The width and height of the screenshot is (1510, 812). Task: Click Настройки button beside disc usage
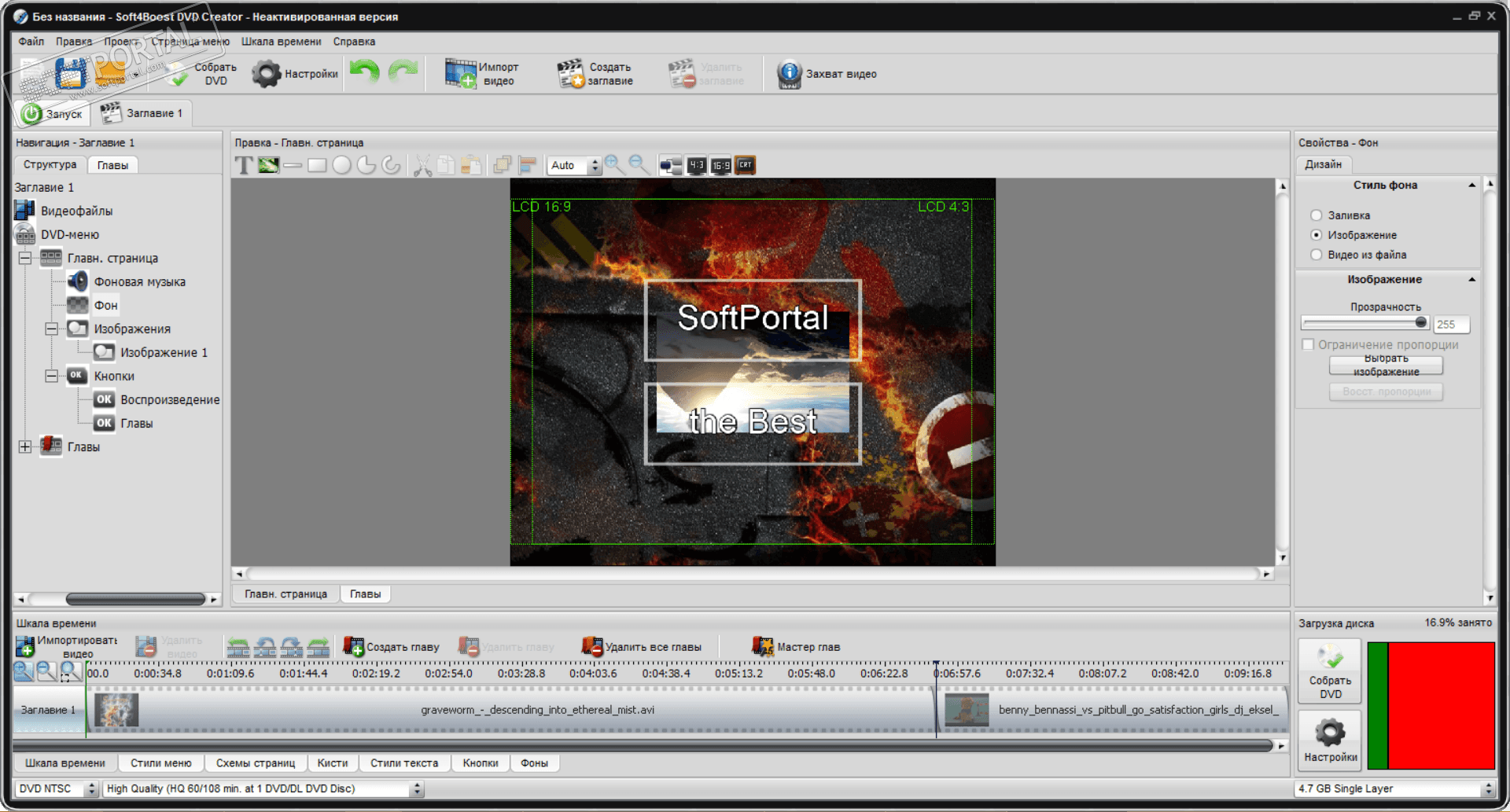tap(1330, 740)
